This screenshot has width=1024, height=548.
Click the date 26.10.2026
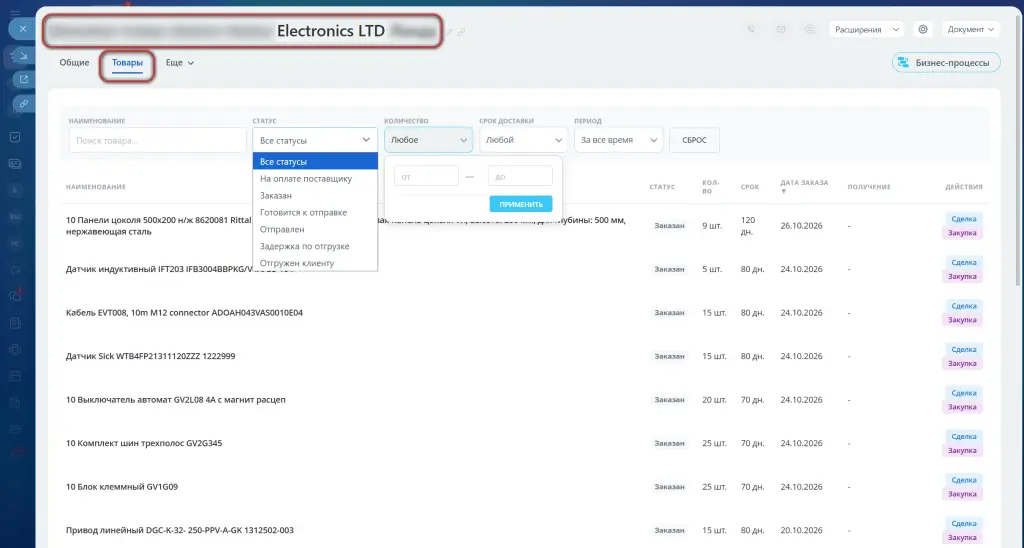[801, 225]
